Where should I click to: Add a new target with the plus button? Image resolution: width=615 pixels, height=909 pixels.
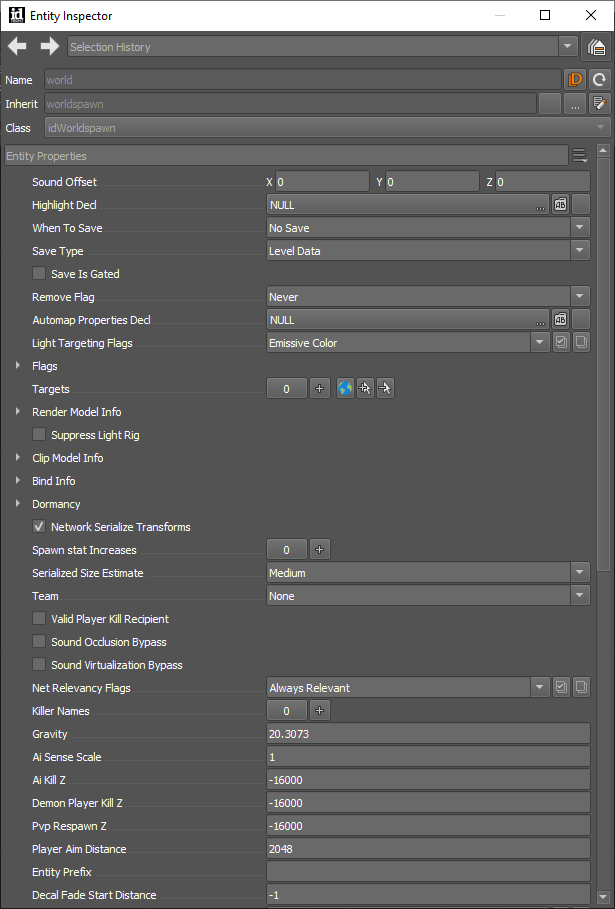tap(319, 388)
